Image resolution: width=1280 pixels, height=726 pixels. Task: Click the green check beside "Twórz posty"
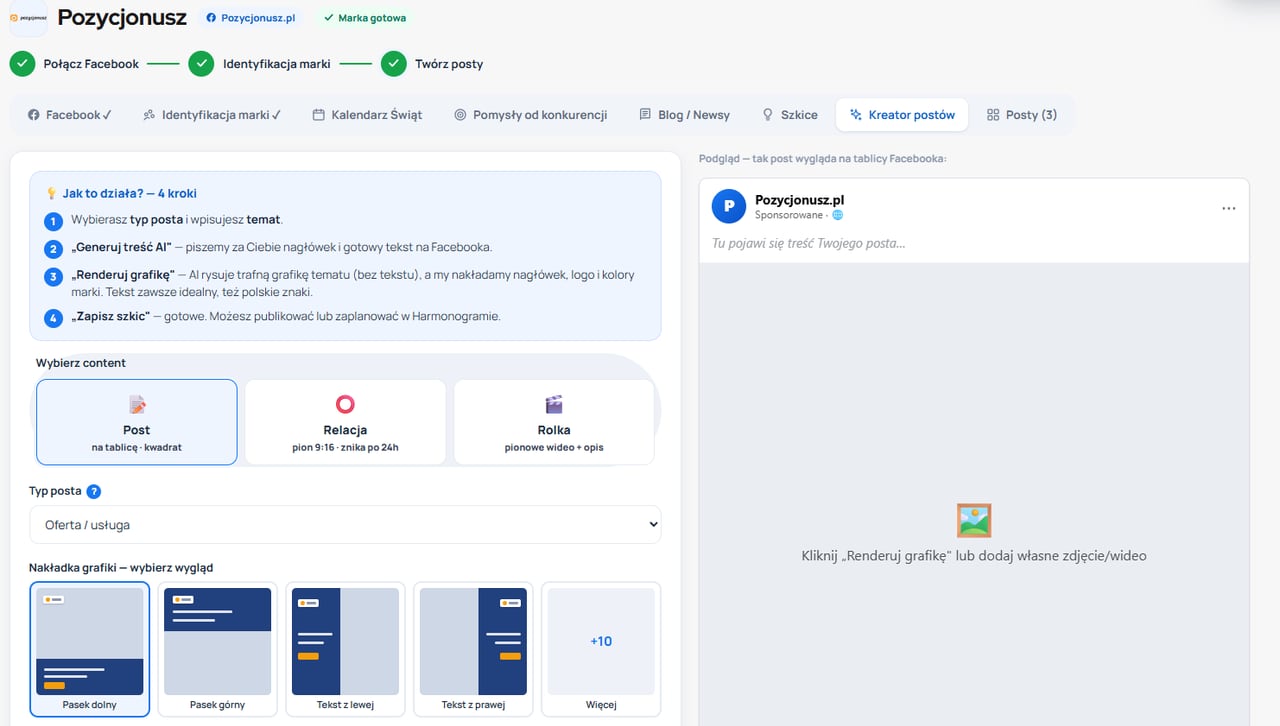click(394, 64)
